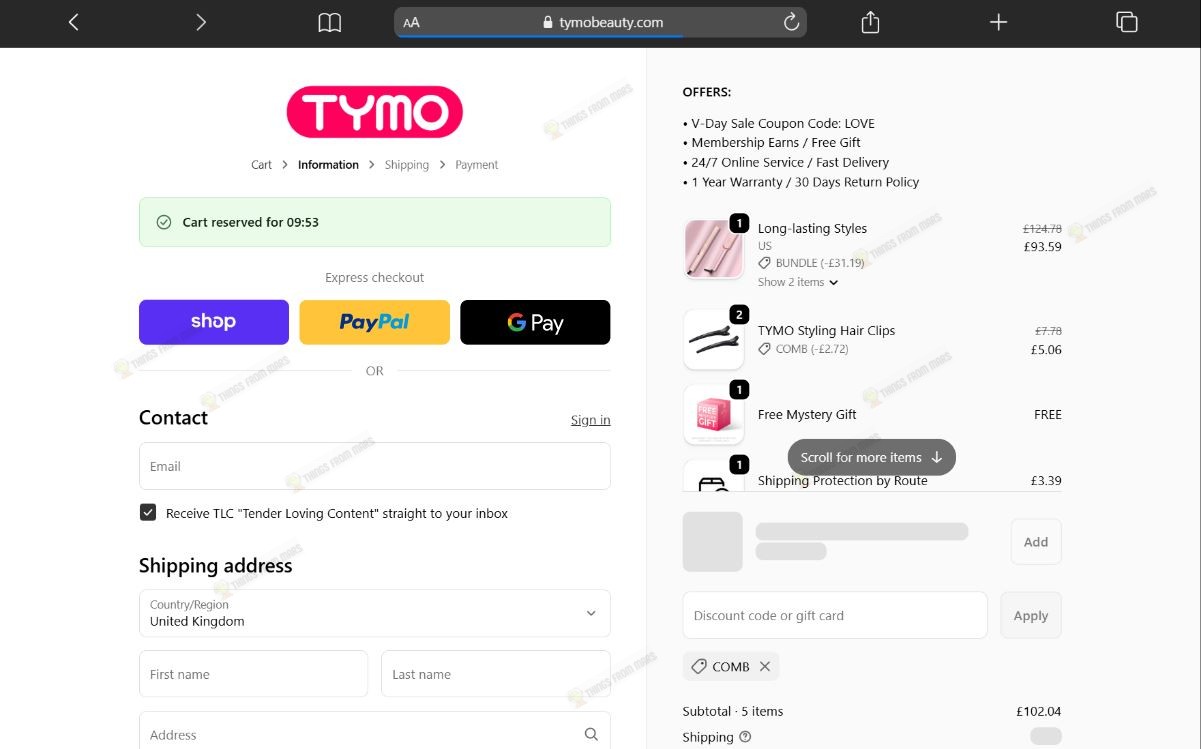The image size is (1201, 749).
Task: Click the TYMO logo
Action: tap(375, 111)
